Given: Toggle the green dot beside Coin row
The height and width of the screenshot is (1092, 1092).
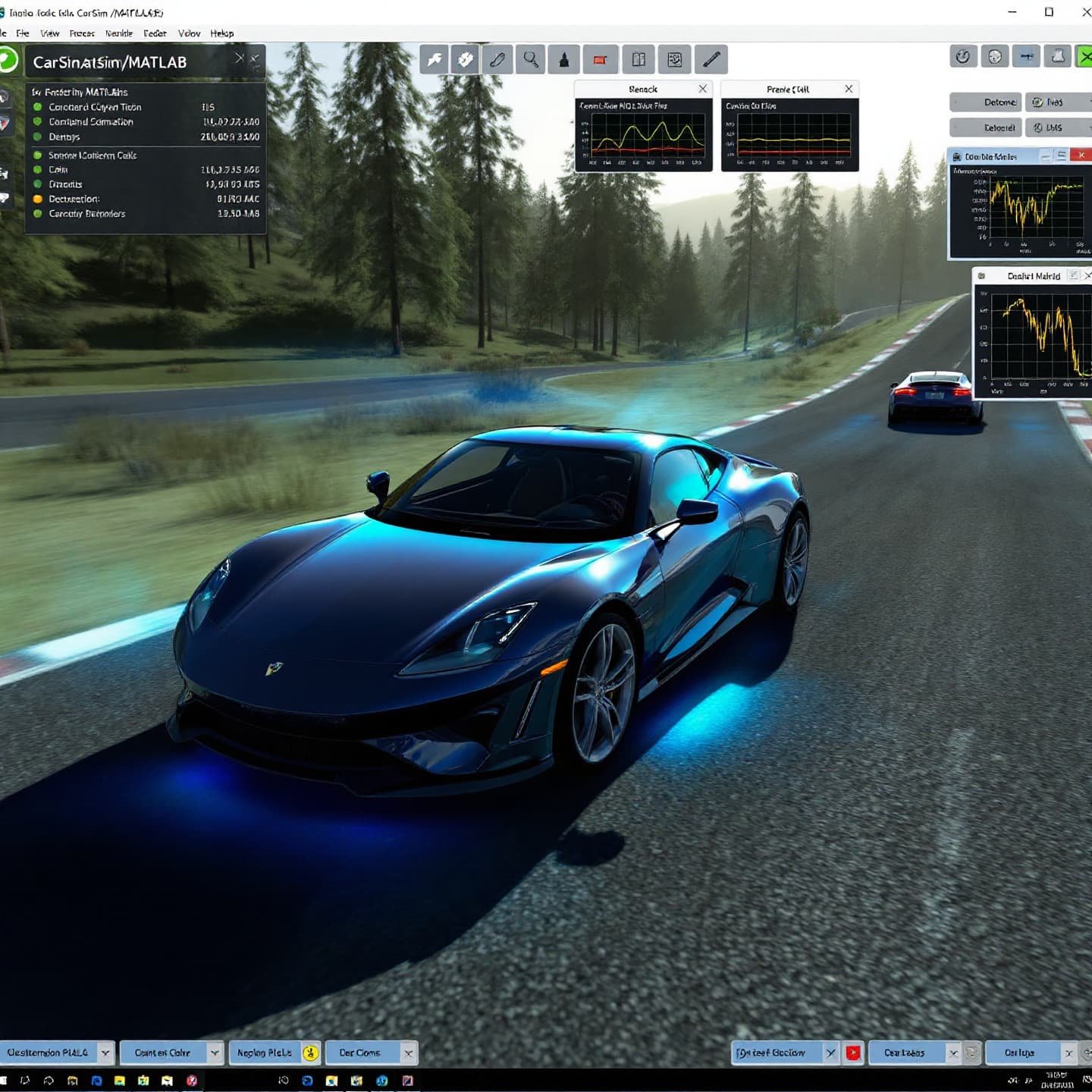Looking at the screenshot, I should (37, 169).
